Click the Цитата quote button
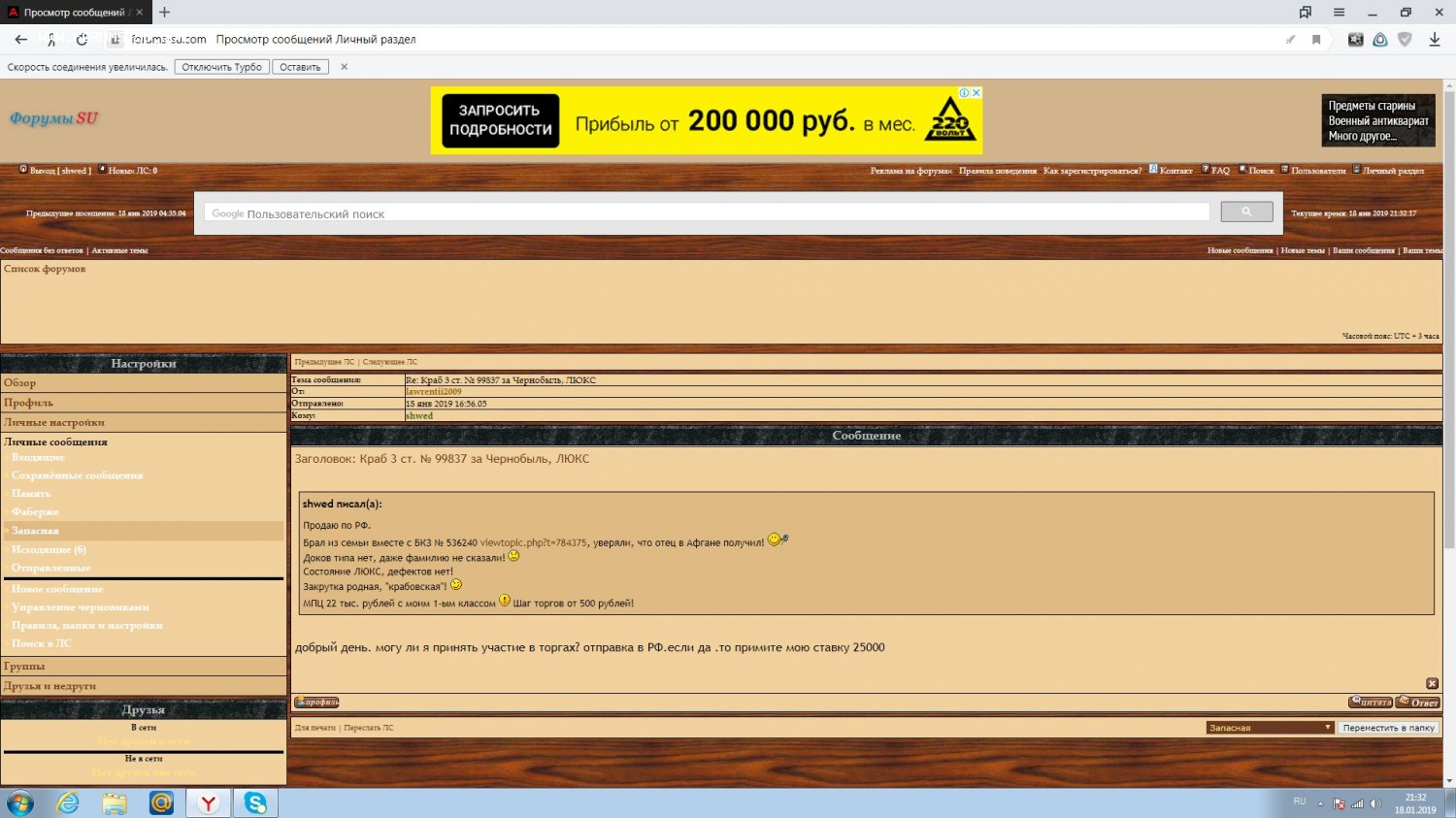1456x818 pixels. point(1370,703)
